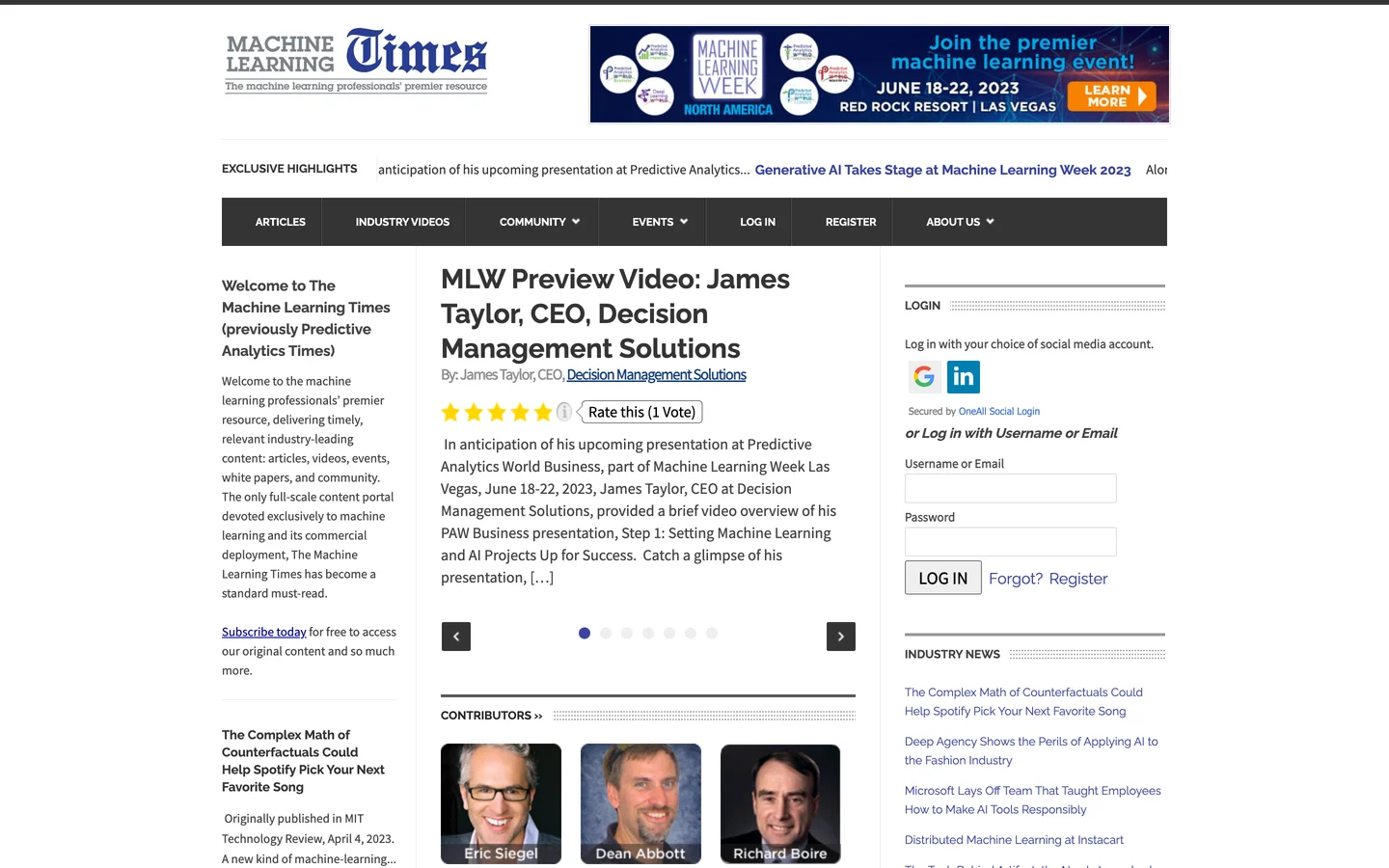Open the Forgot? password link

click(1016, 579)
